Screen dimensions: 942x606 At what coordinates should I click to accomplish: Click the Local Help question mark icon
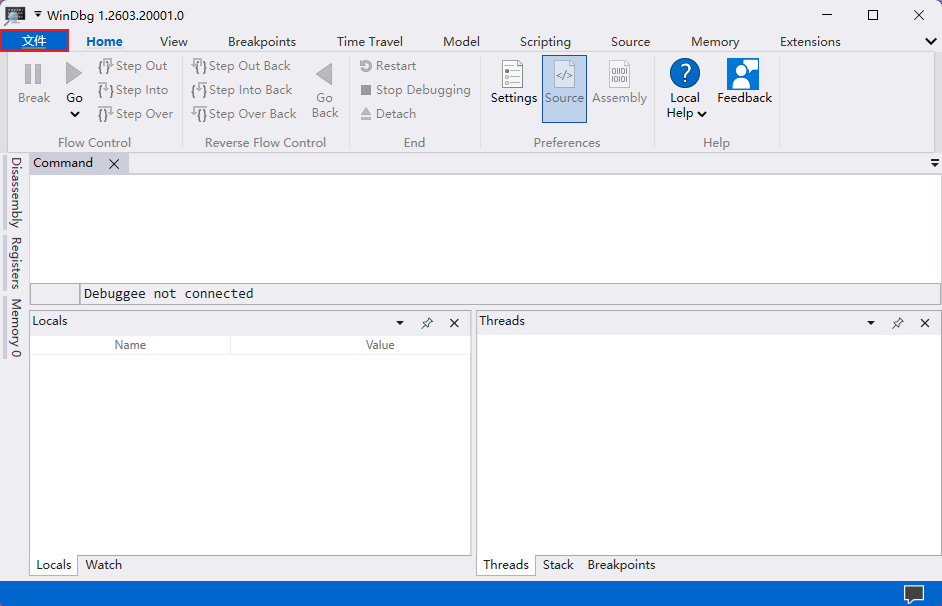click(x=685, y=74)
